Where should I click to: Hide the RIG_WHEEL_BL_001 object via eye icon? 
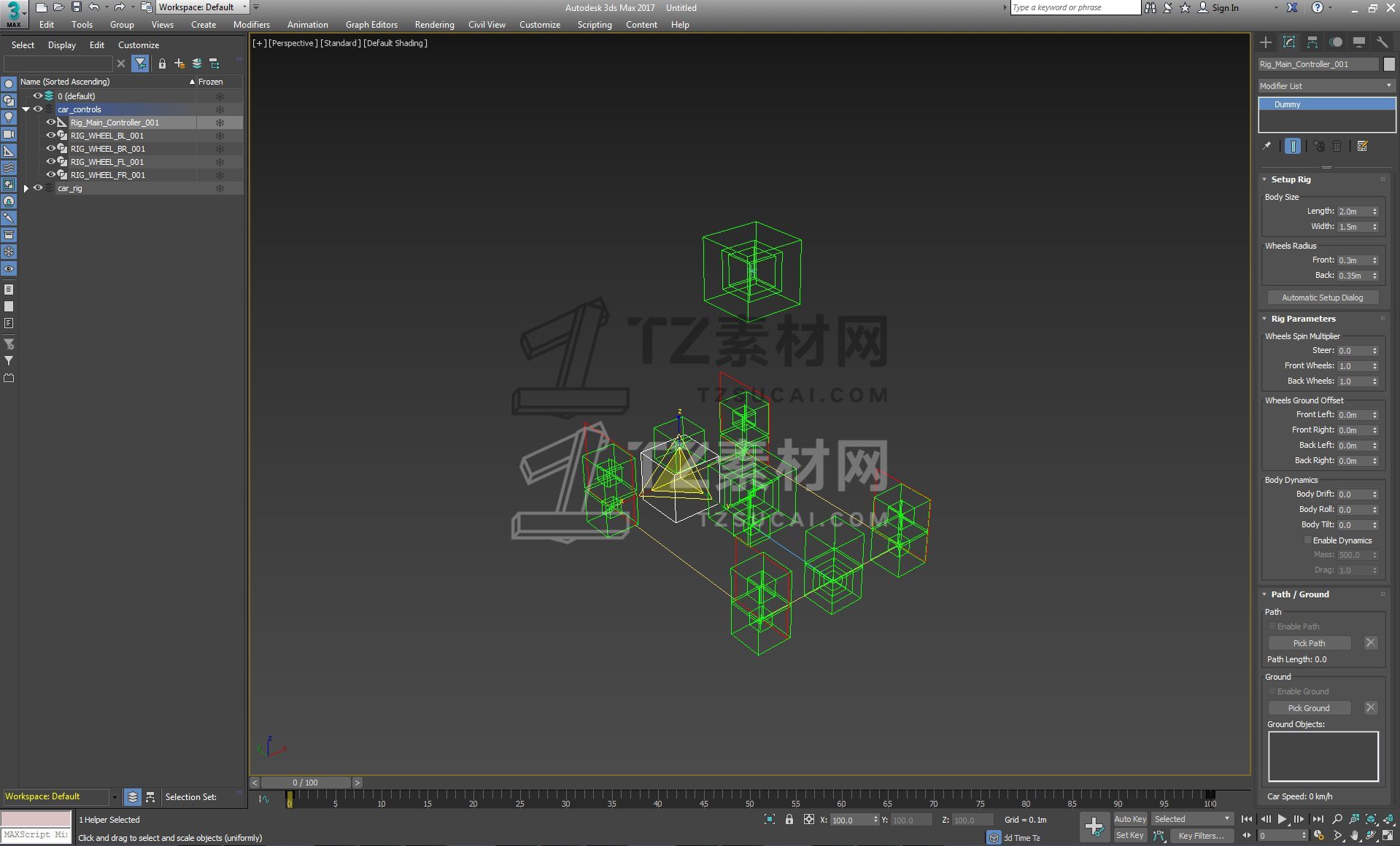click(x=50, y=136)
